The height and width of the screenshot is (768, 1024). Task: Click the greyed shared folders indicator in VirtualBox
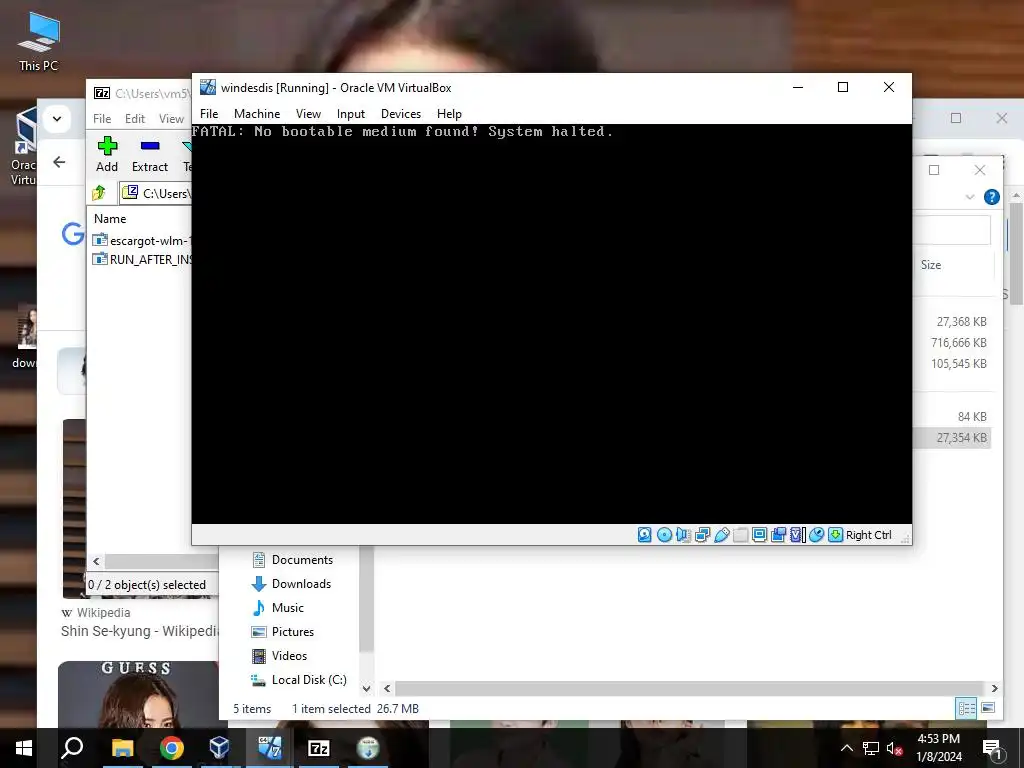point(741,535)
